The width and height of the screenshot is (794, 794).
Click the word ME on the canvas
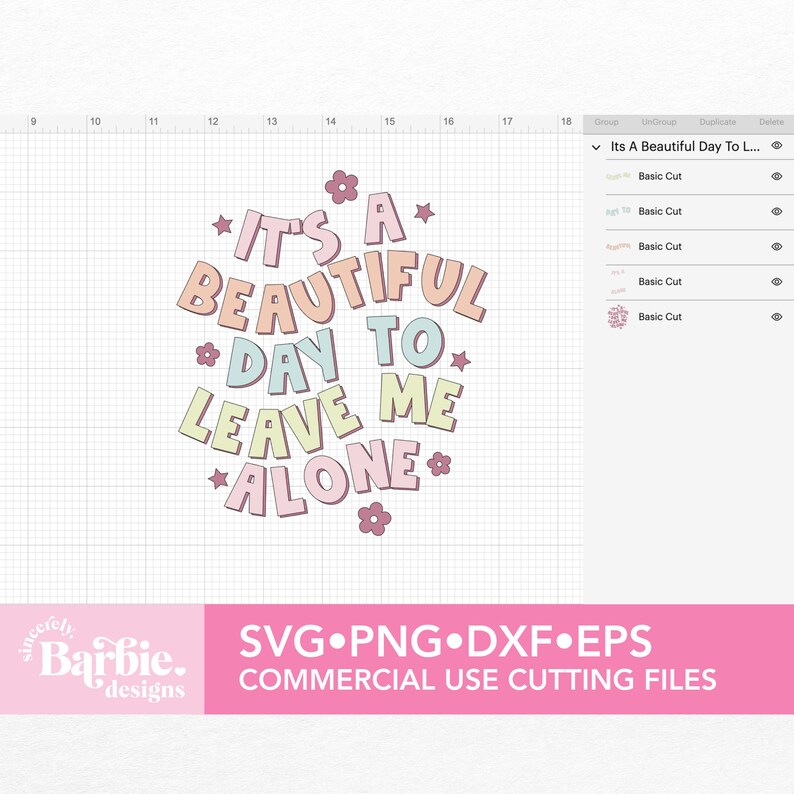click(420, 402)
